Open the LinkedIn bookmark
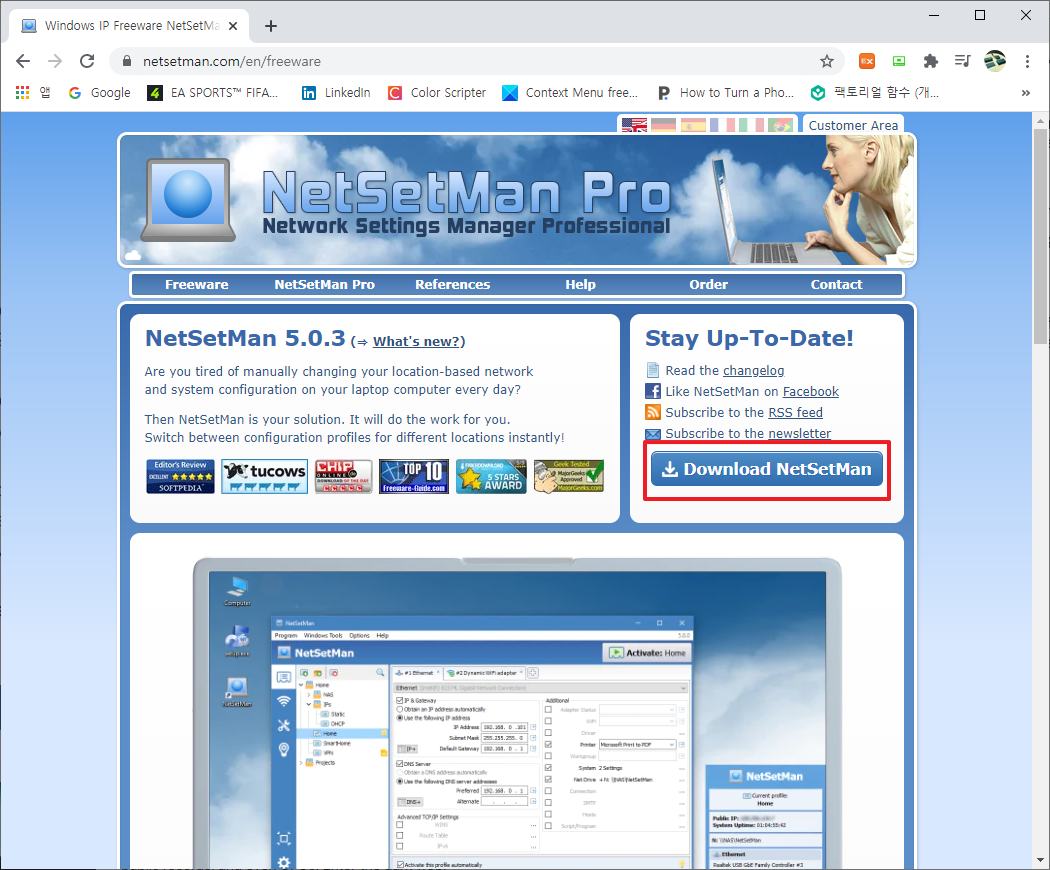 point(336,92)
